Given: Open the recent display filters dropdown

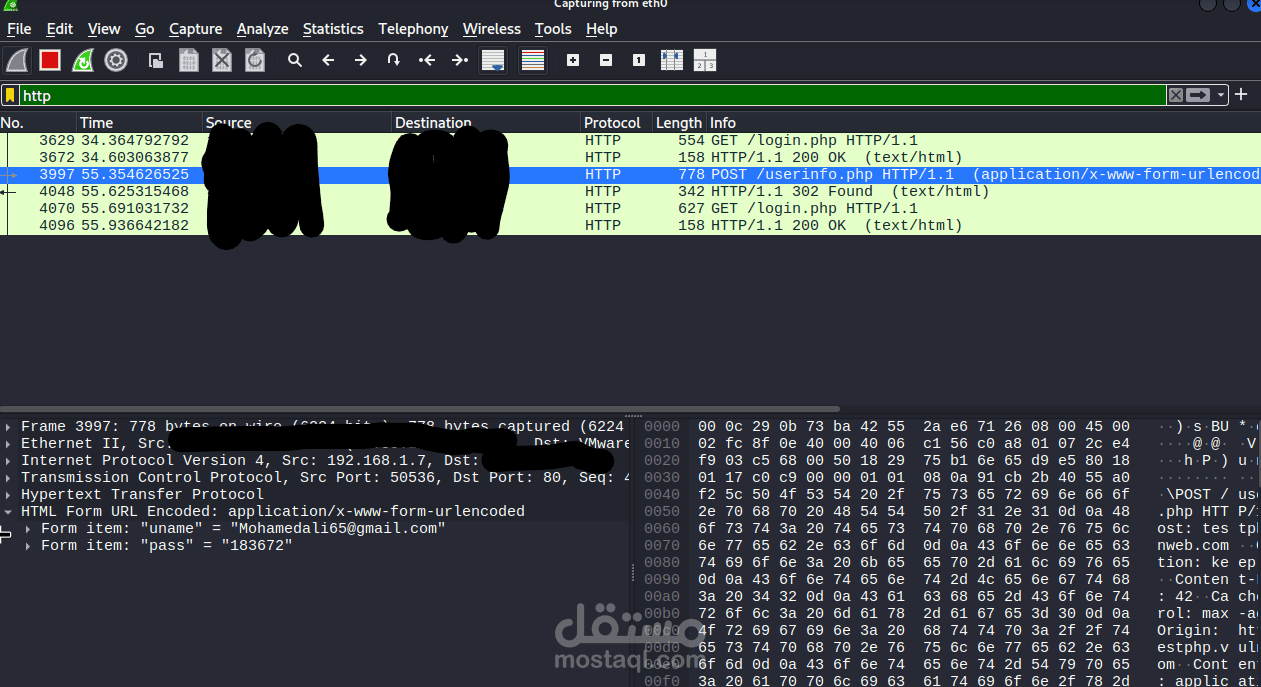Looking at the screenshot, I should pyautogui.click(x=1221, y=95).
